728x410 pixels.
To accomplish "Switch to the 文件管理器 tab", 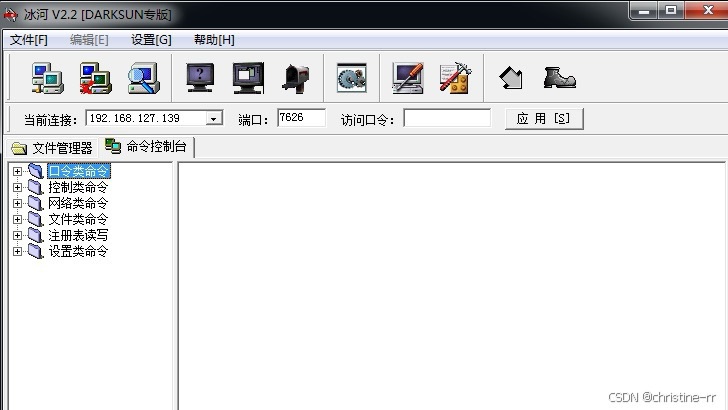I will tap(52, 148).
